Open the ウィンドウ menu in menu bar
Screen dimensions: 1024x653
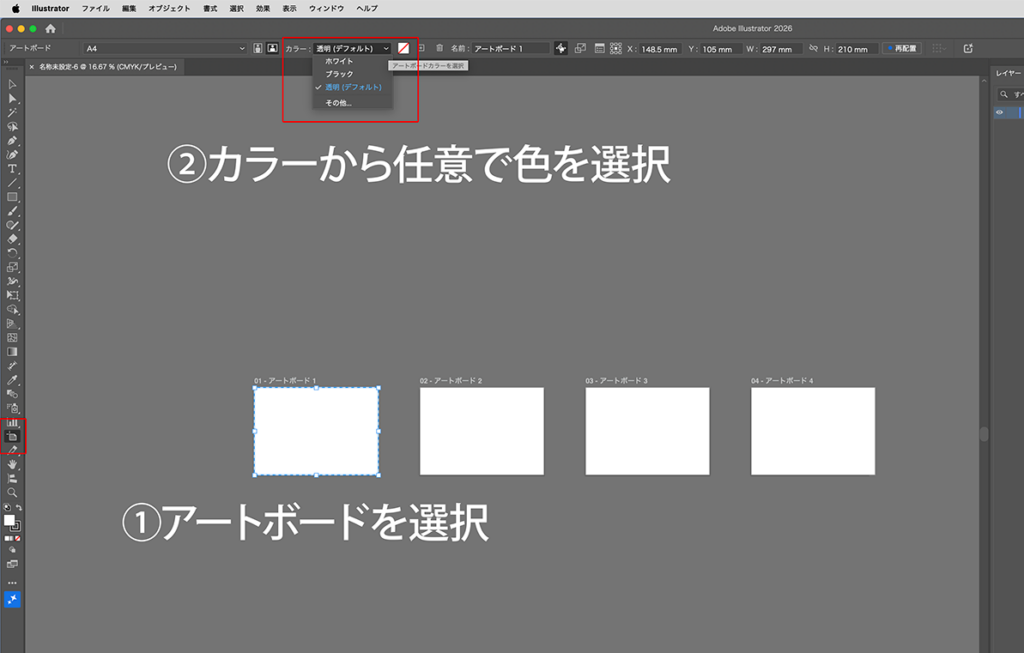tap(326, 8)
